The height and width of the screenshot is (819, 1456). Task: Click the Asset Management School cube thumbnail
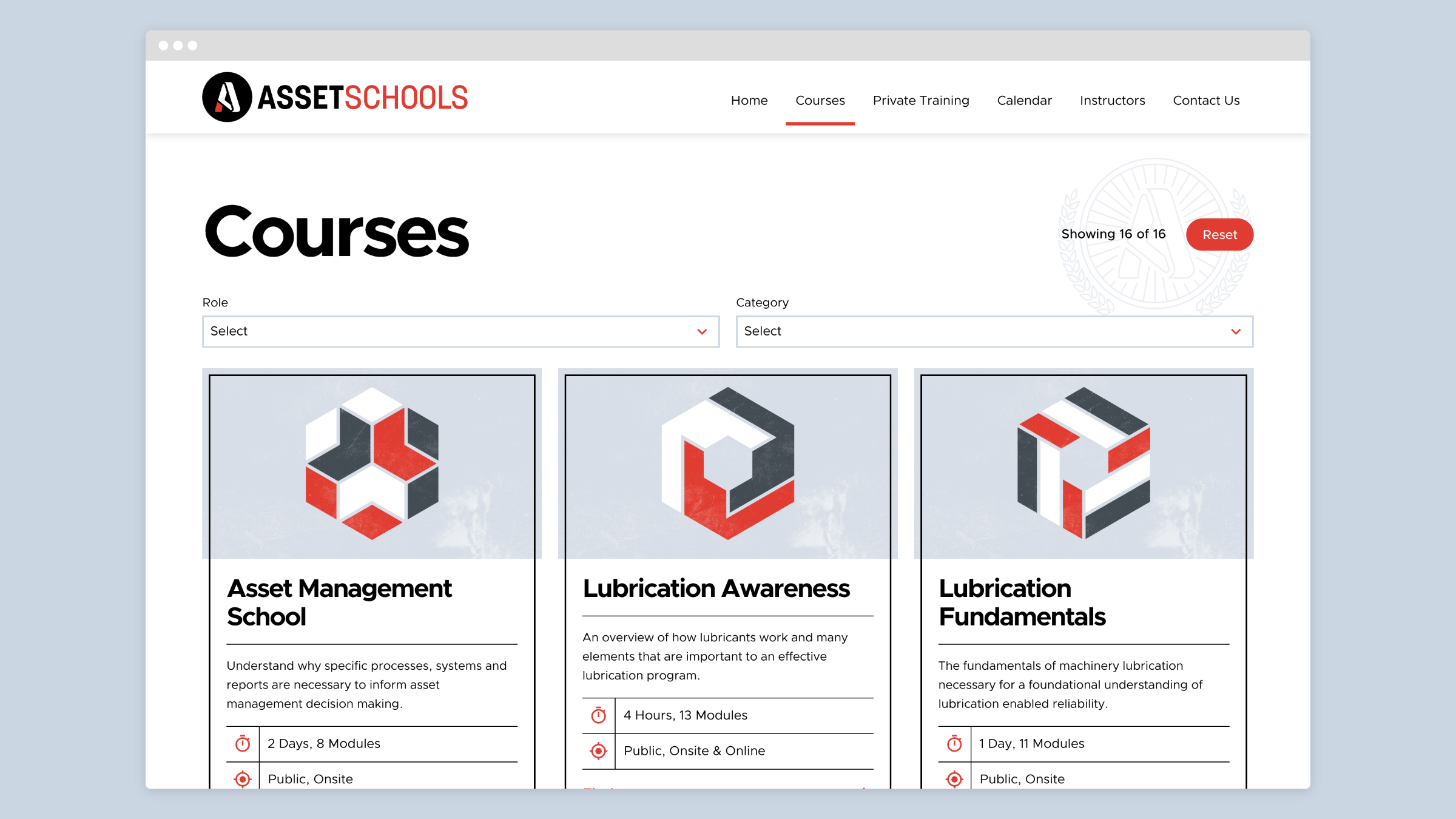point(372,463)
